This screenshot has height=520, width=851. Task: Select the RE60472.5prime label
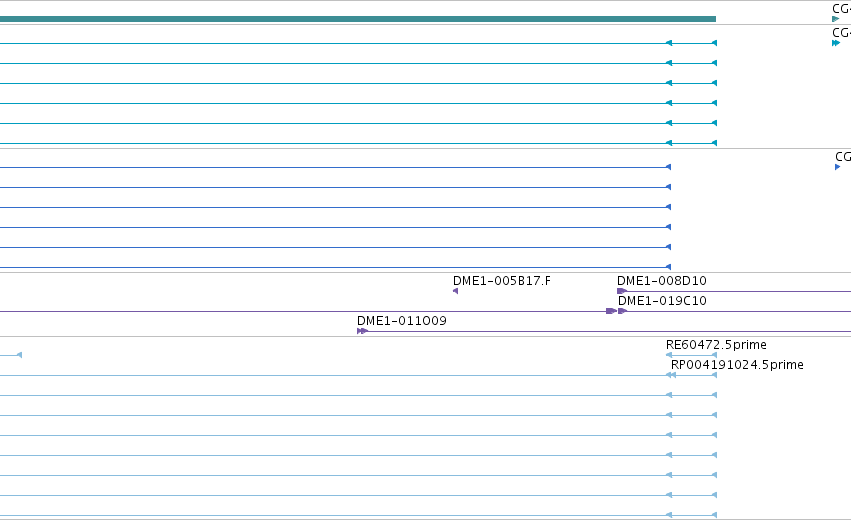click(716, 345)
